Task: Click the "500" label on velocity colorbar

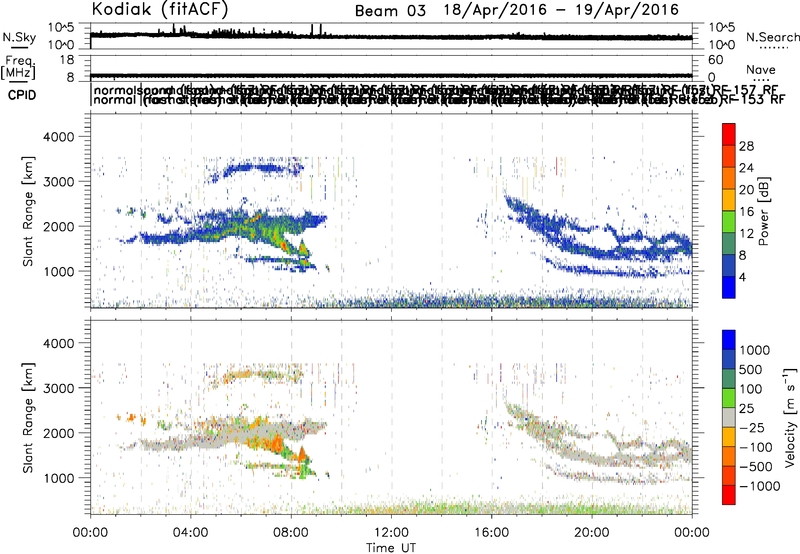Action: click(751, 370)
